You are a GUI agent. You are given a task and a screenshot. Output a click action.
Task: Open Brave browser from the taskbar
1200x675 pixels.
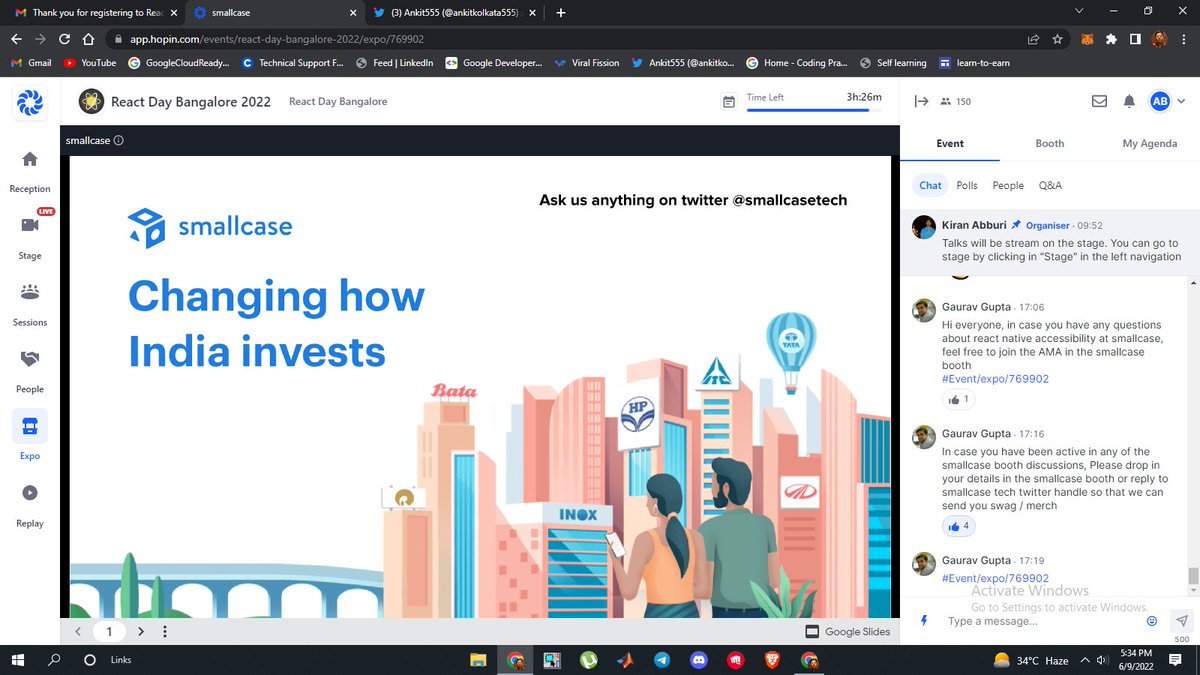click(772, 660)
